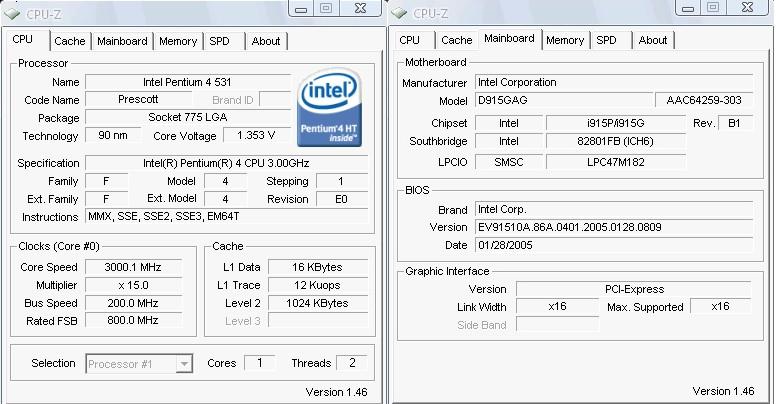Click the Intel Pentium 4 HT logo
The image size is (776, 404).
click(x=329, y=107)
